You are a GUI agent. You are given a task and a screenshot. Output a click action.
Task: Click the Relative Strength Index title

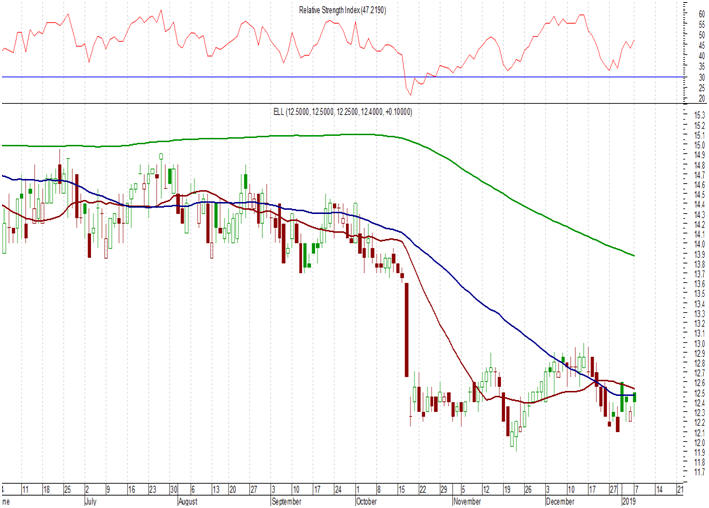343,10
